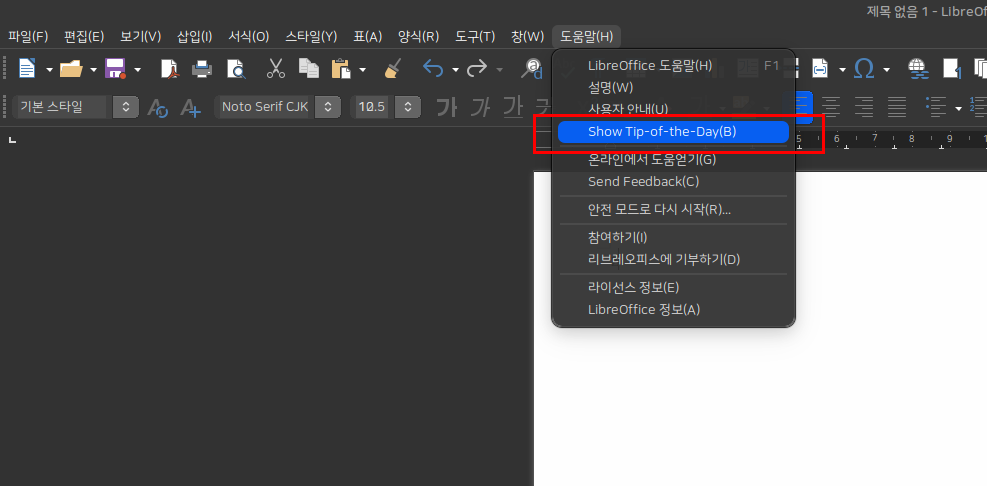
Task: Toggle align right paragraph button
Action: (864, 107)
